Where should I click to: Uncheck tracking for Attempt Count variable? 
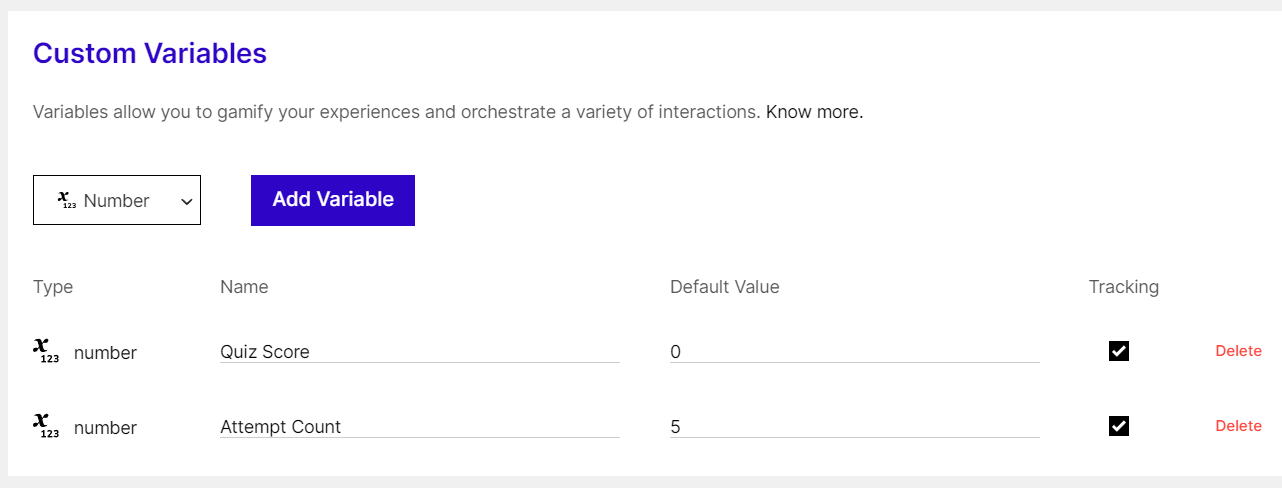(1119, 426)
